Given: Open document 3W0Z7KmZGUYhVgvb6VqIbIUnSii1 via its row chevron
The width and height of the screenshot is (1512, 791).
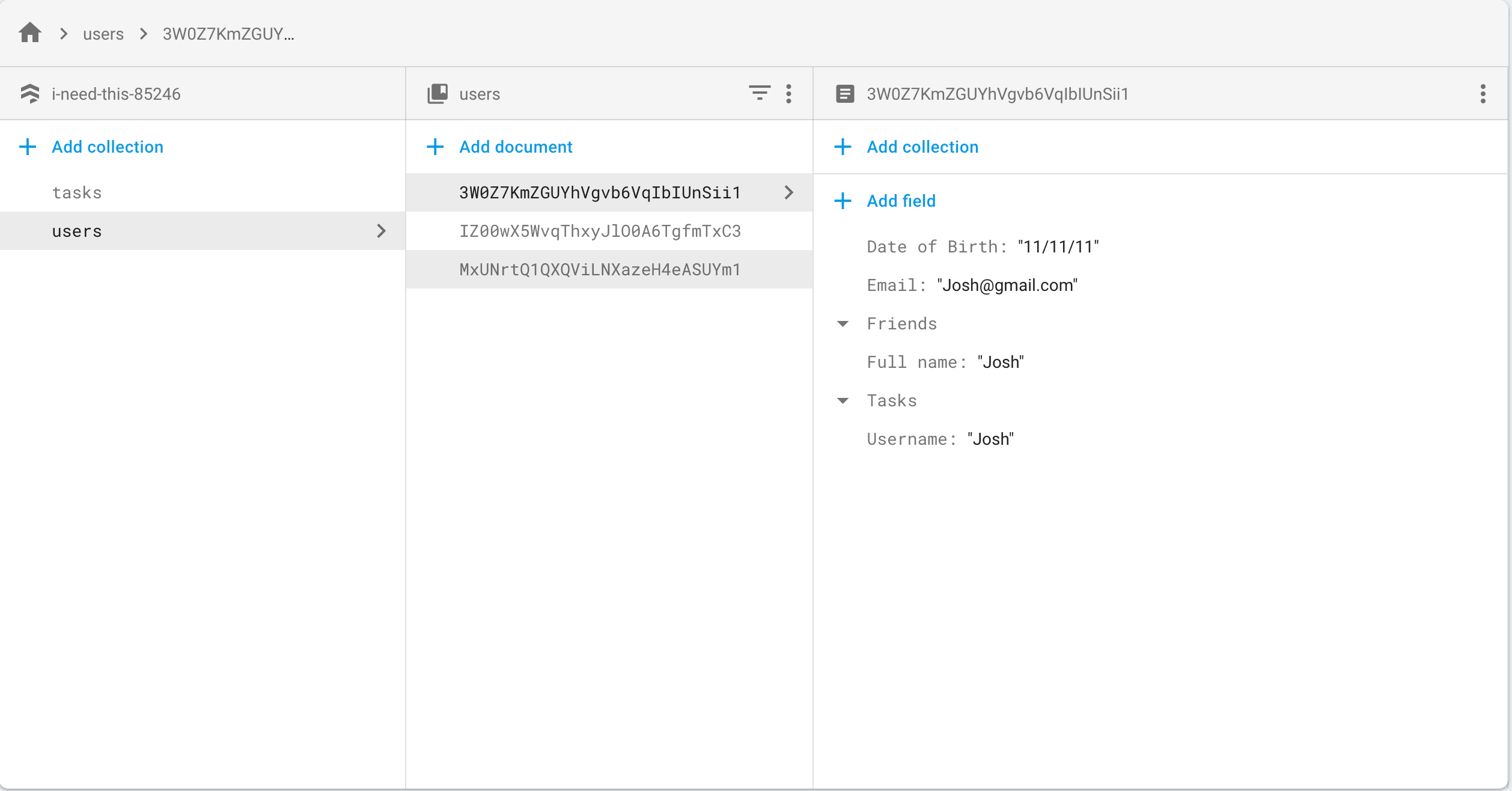Looking at the screenshot, I should [788, 192].
